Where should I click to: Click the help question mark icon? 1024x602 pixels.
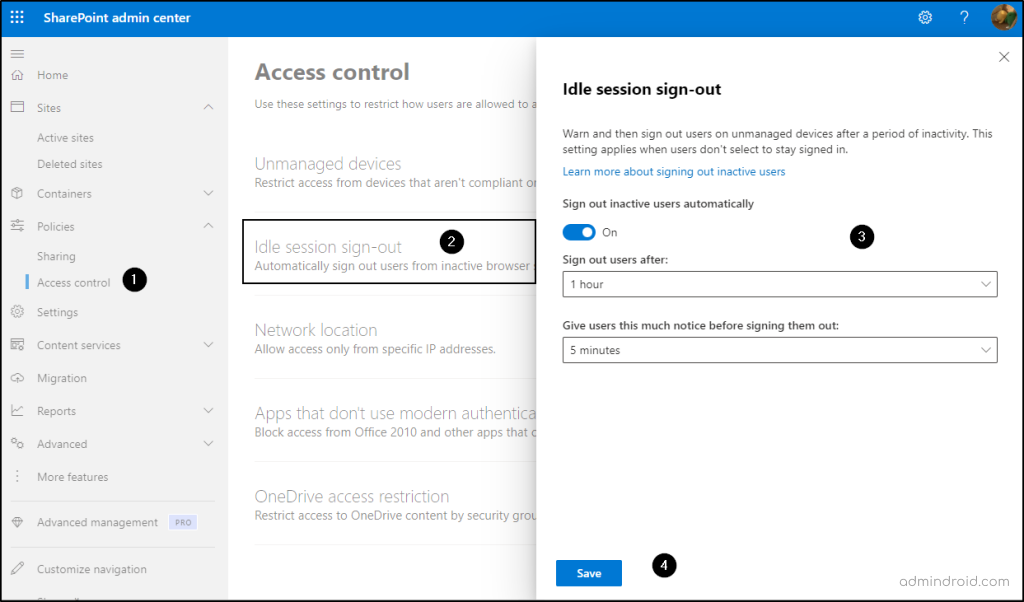point(964,17)
